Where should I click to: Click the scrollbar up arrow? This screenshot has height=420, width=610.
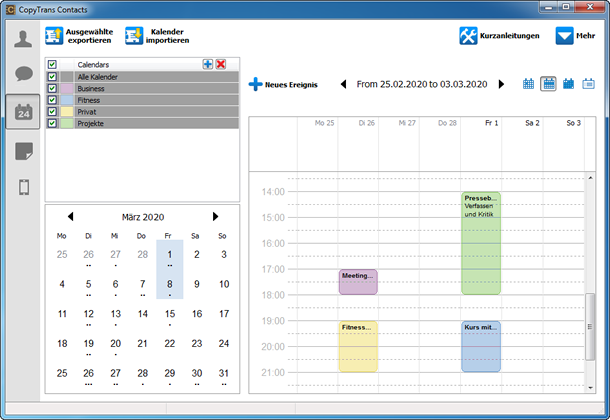(590, 178)
